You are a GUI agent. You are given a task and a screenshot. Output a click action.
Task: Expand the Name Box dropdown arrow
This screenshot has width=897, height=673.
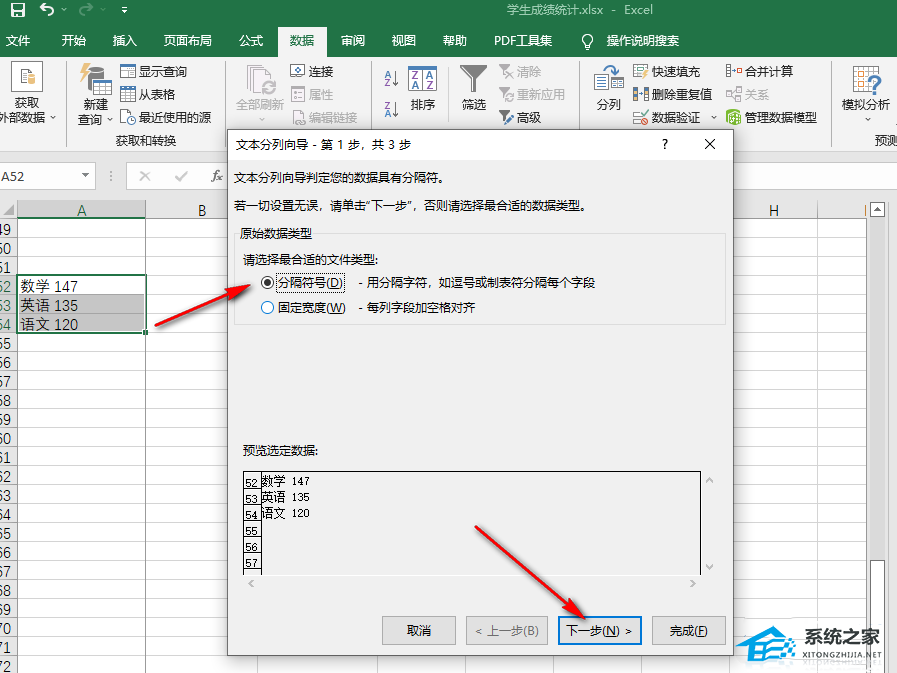pyautogui.click(x=85, y=176)
